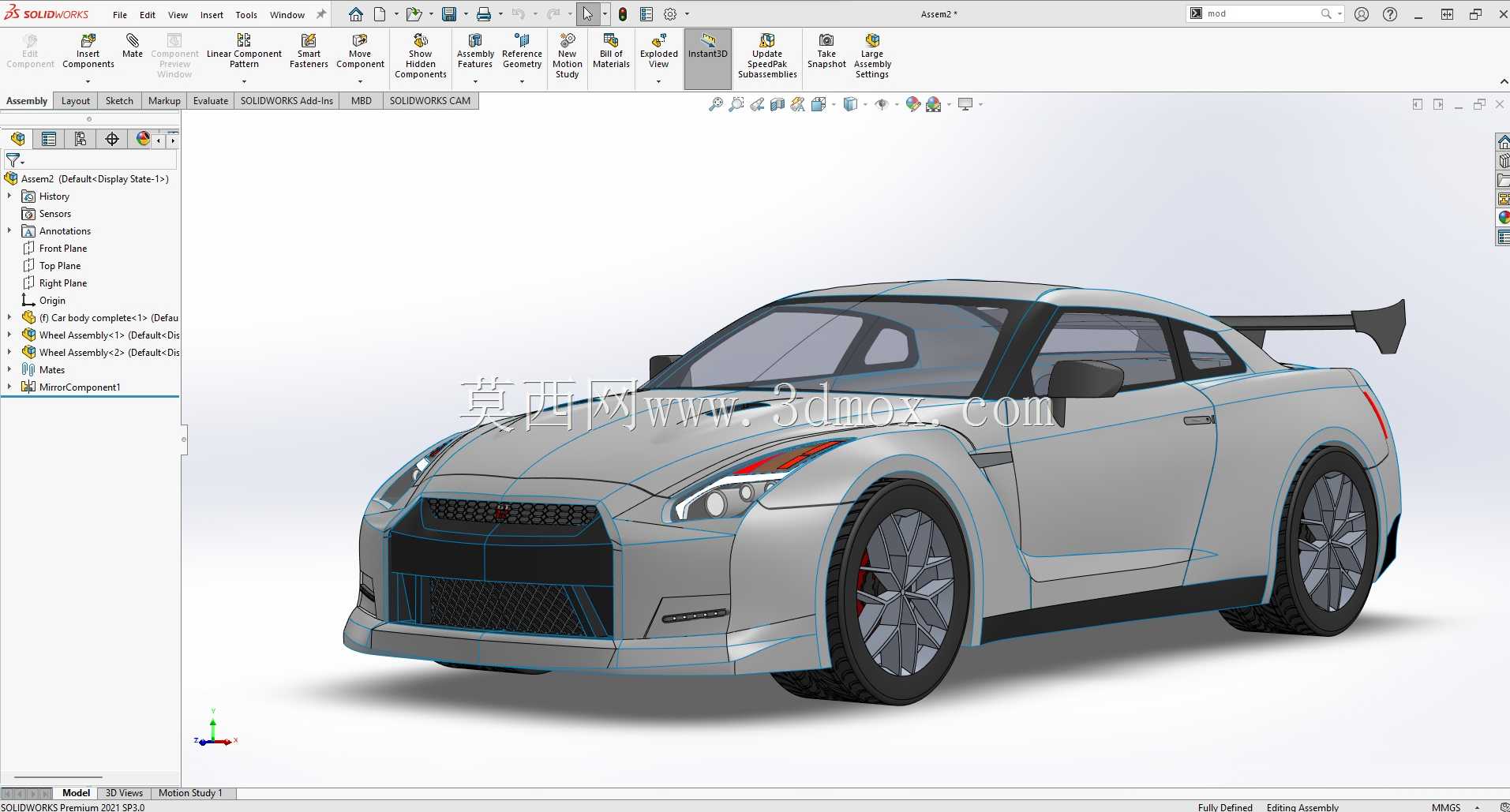Open Reference Geometry tool
Screen dimensions: 1510x812
pos(522,52)
